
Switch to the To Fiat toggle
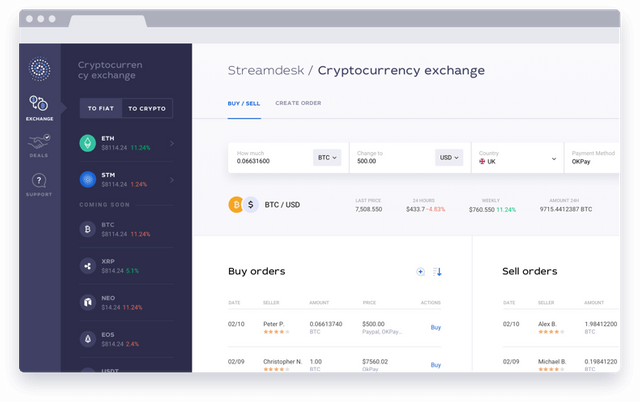[x=101, y=109]
